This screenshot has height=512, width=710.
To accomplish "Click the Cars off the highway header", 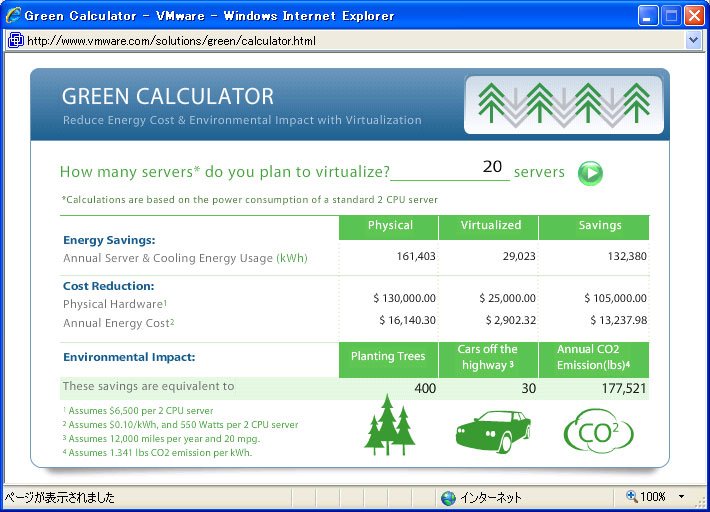I will [489, 359].
